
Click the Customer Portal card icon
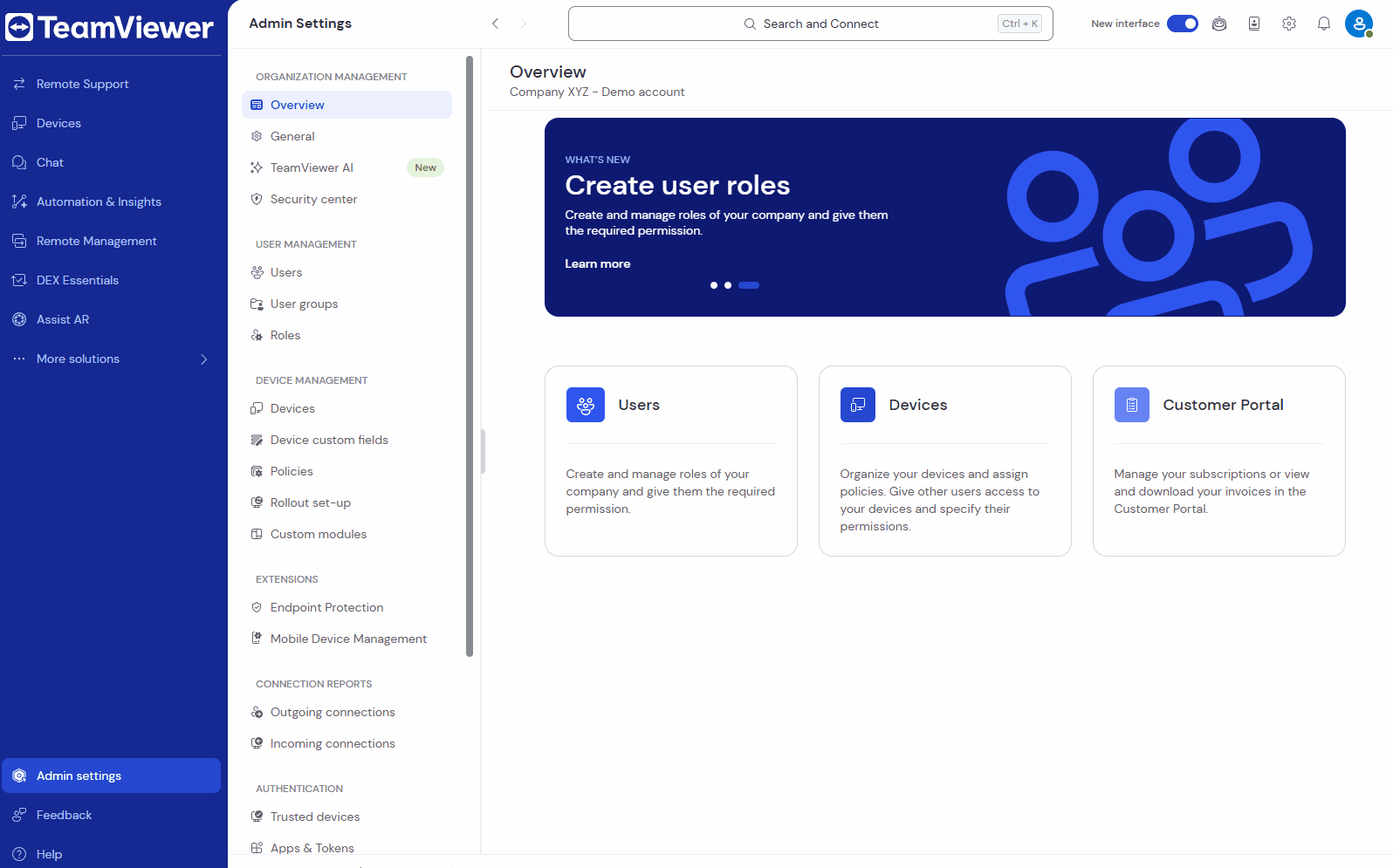pos(1132,405)
